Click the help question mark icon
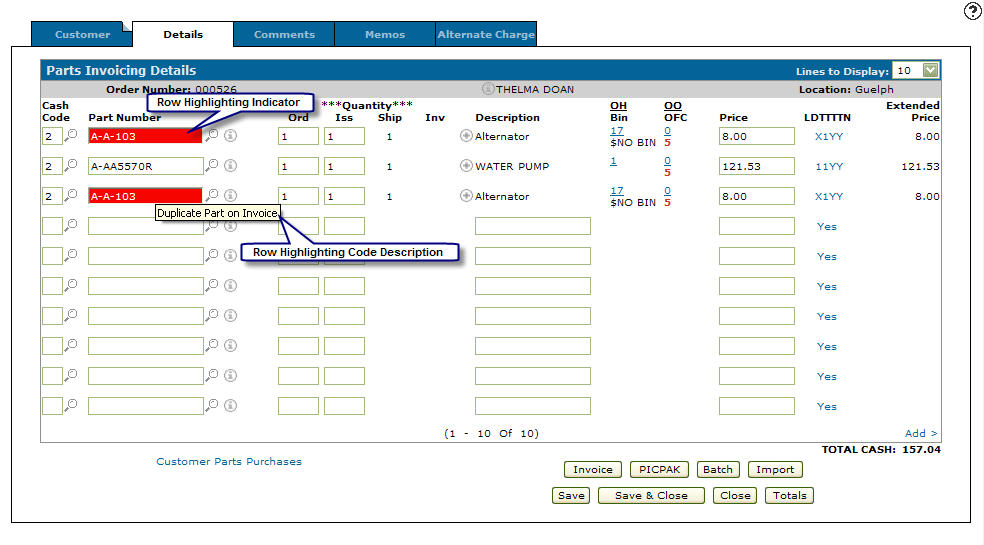Viewport: 984px width, 545px height. 972,11
